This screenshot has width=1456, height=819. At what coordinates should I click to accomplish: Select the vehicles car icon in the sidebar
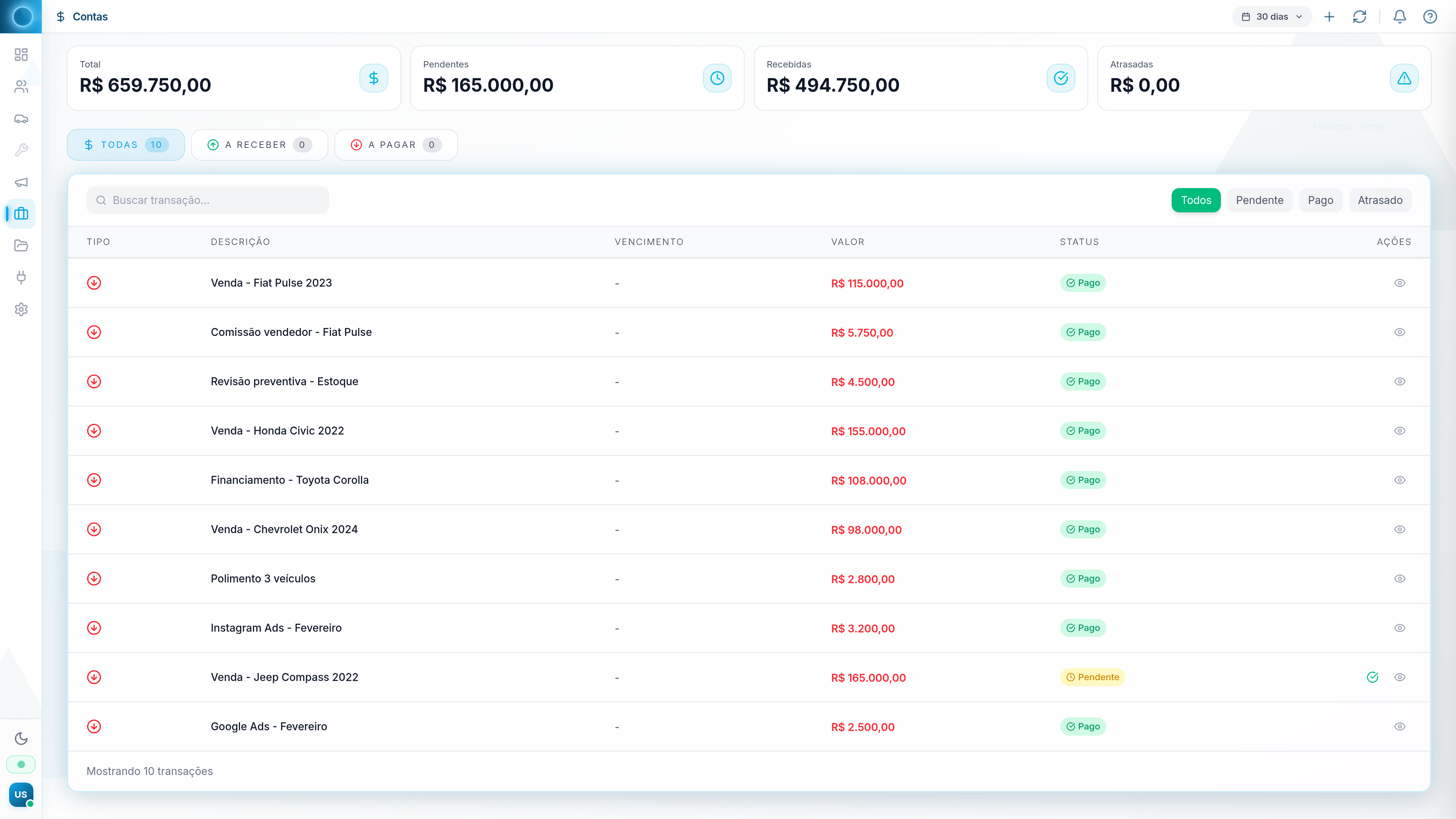click(x=21, y=118)
